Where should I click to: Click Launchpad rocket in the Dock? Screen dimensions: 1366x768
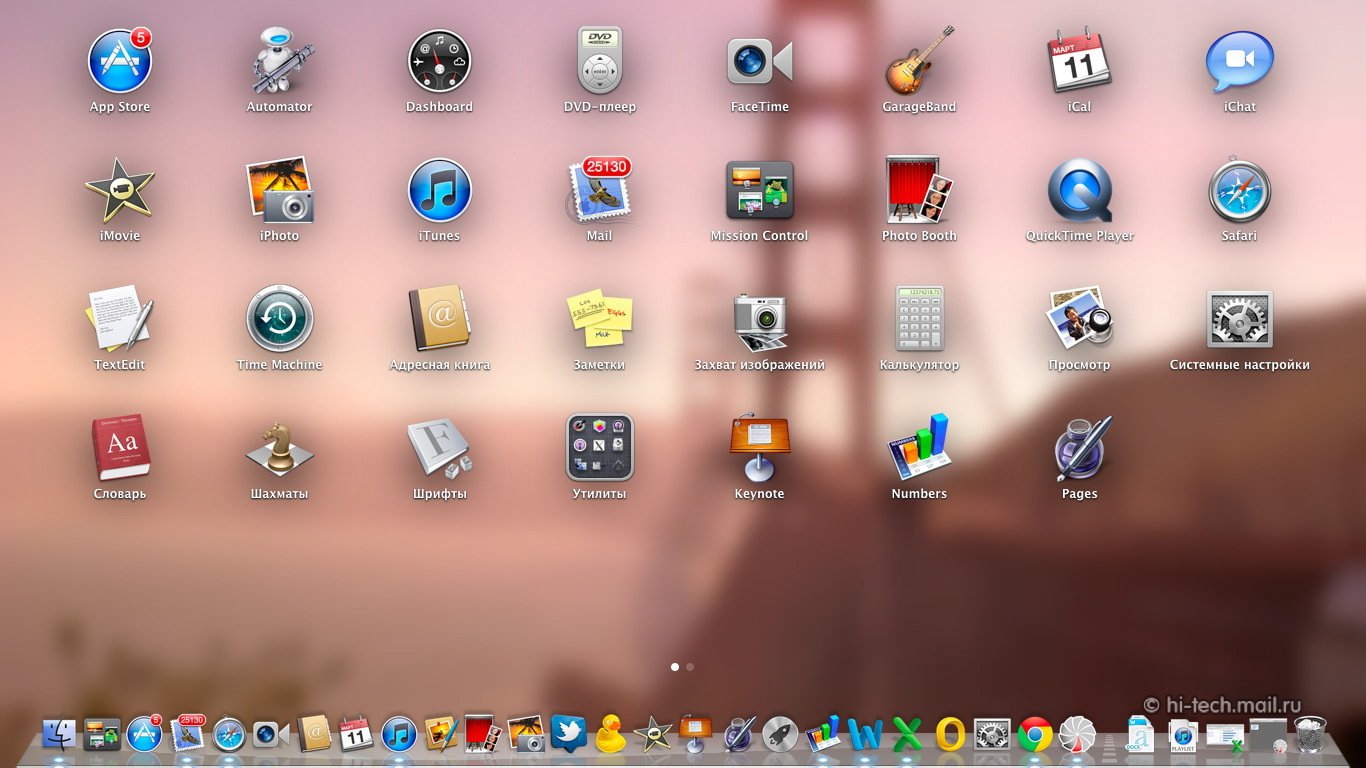pos(780,734)
